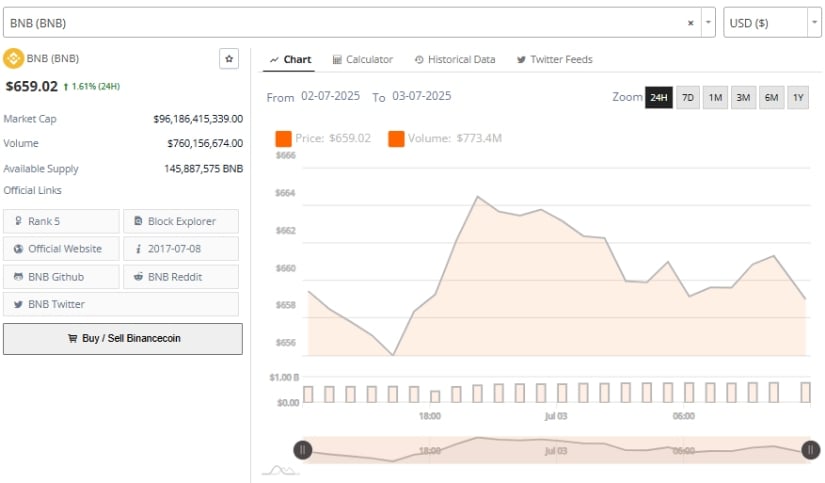
Task: Click the From date 02-07-2025 field
Action: (x=330, y=96)
